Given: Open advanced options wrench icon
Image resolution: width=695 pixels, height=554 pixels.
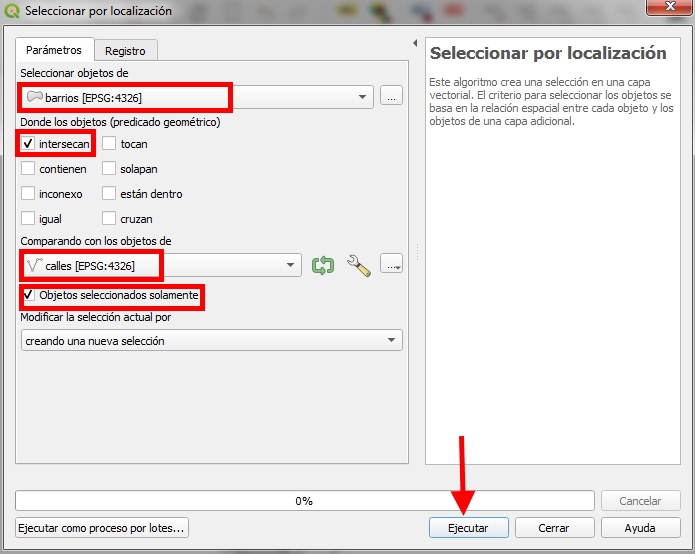Looking at the screenshot, I should pyautogui.click(x=359, y=265).
